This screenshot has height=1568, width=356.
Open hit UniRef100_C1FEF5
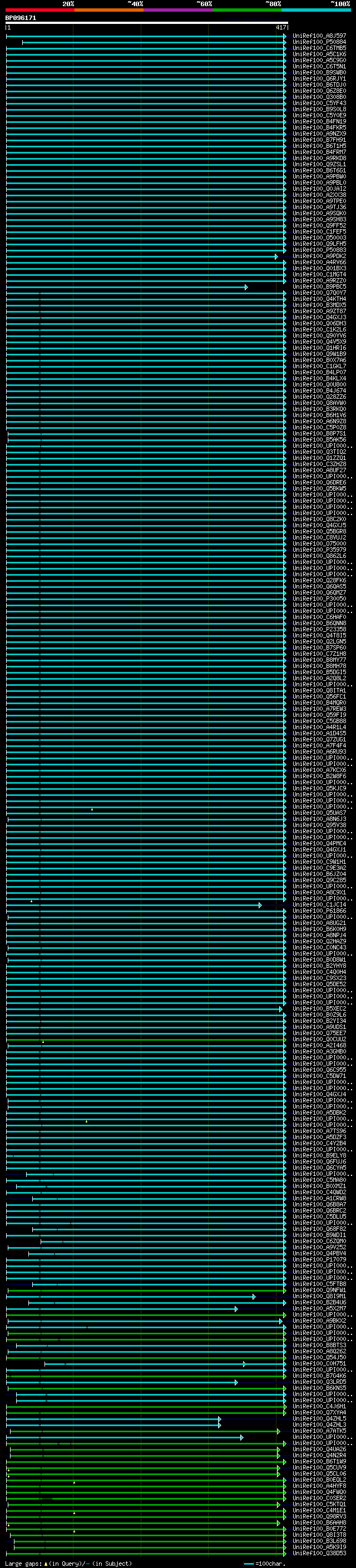319,232
